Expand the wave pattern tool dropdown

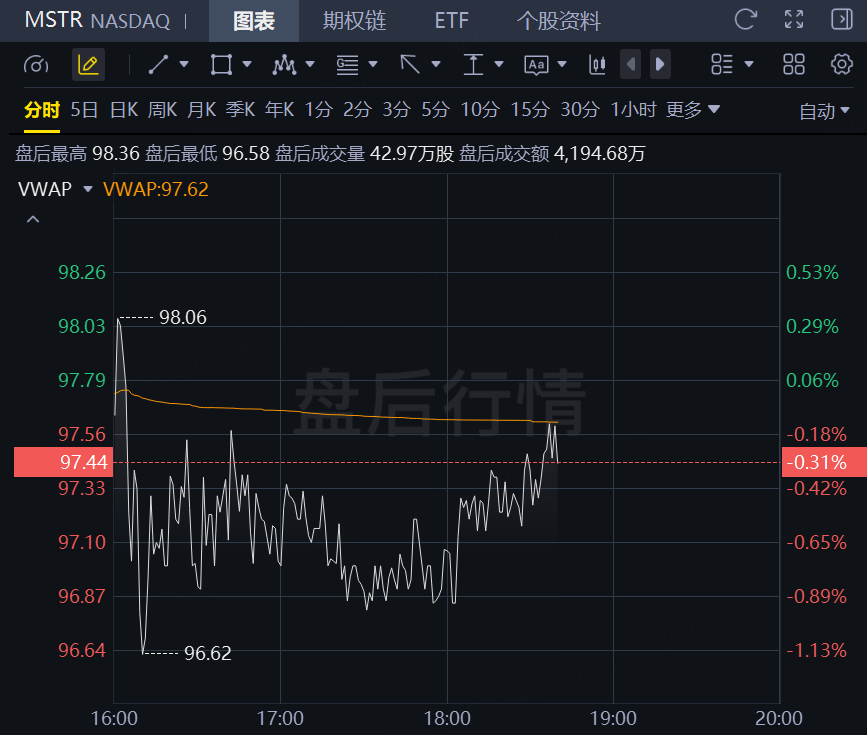coord(310,65)
